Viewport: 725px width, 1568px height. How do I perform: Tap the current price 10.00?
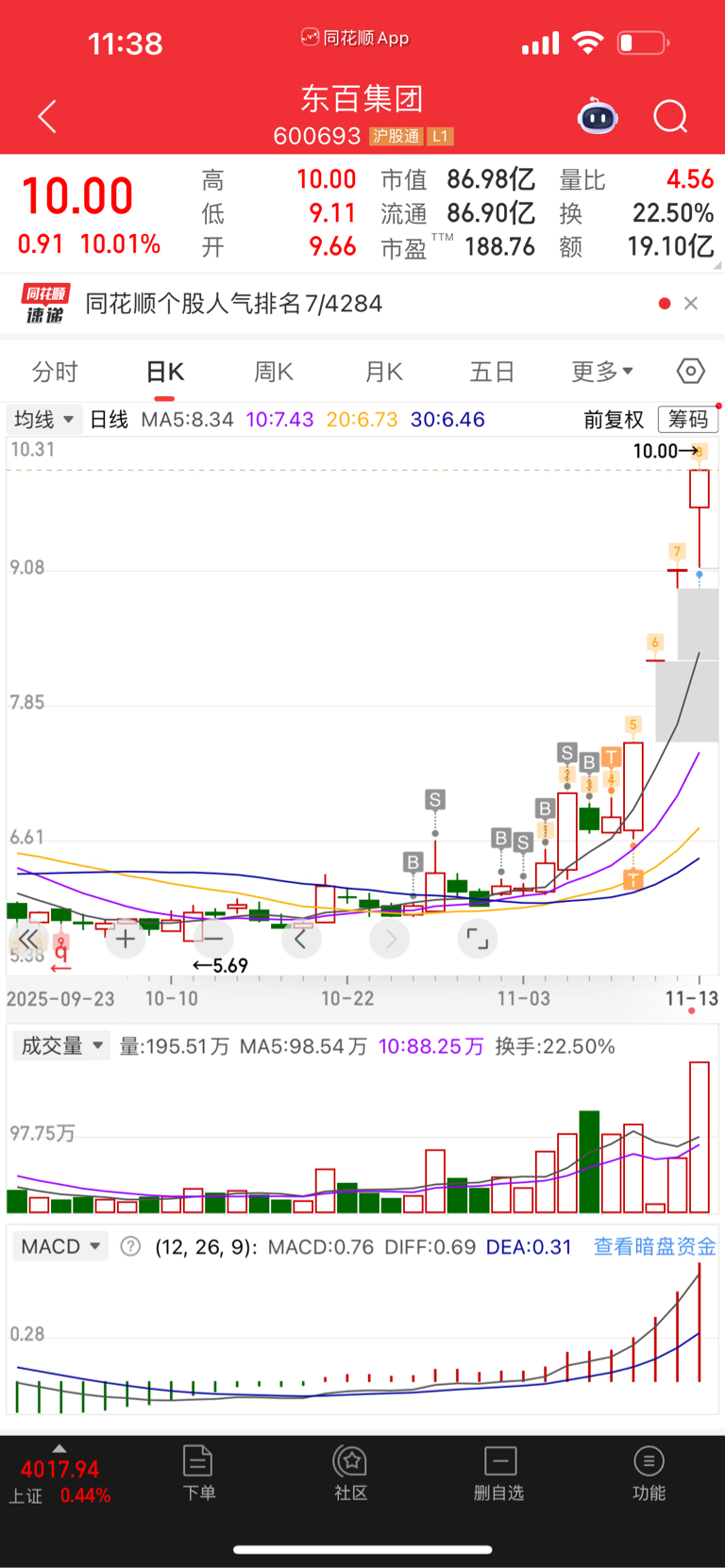(77, 196)
